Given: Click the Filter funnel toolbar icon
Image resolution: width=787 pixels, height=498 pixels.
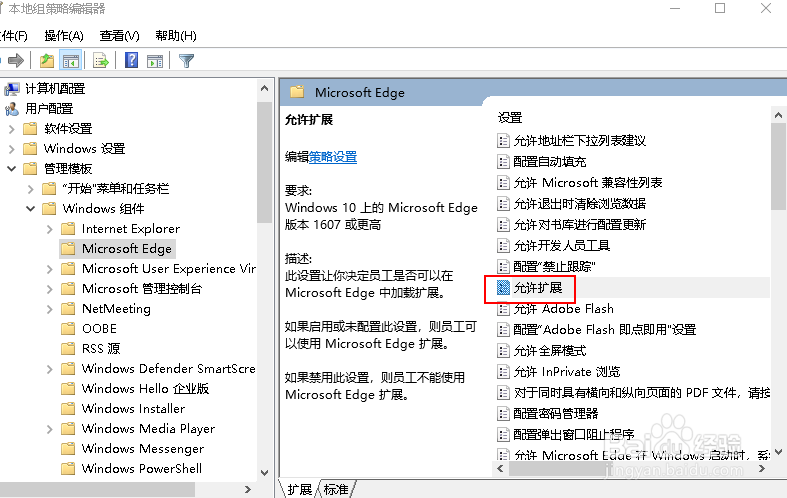Looking at the screenshot, I should pyautogui.click(x=186, y=61).
